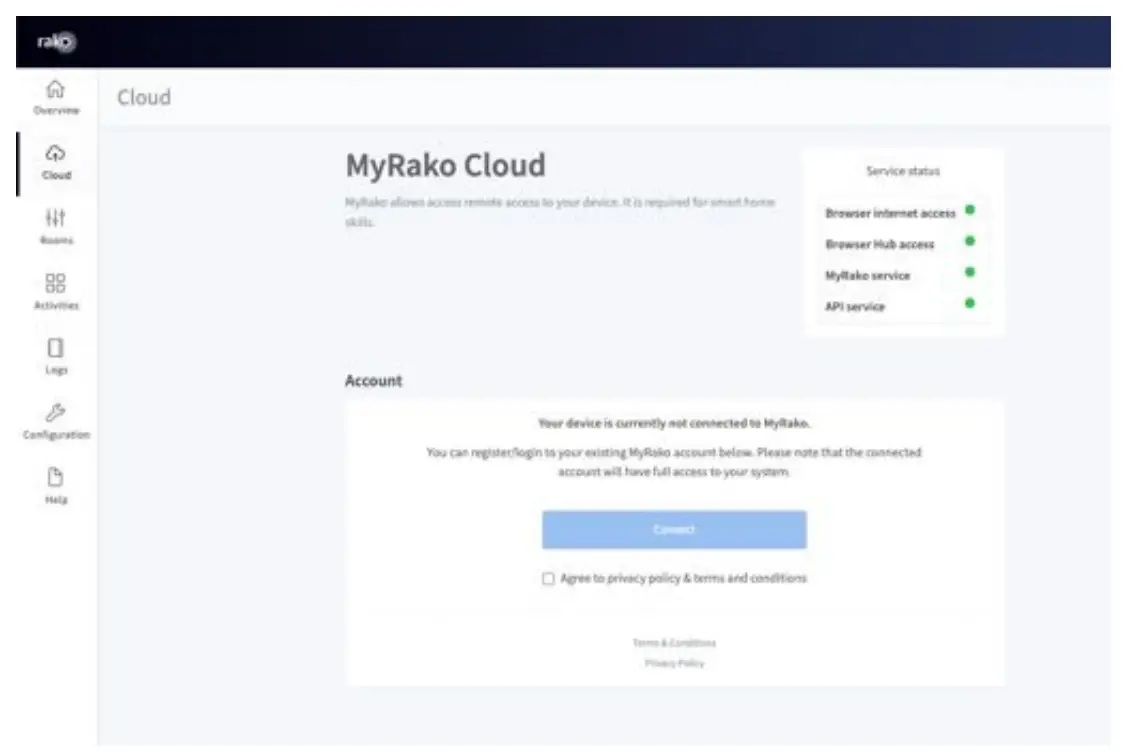Screen dimensions: 1136x756
Task: Open the Privacy Policy link
Action: click(674, 663)
